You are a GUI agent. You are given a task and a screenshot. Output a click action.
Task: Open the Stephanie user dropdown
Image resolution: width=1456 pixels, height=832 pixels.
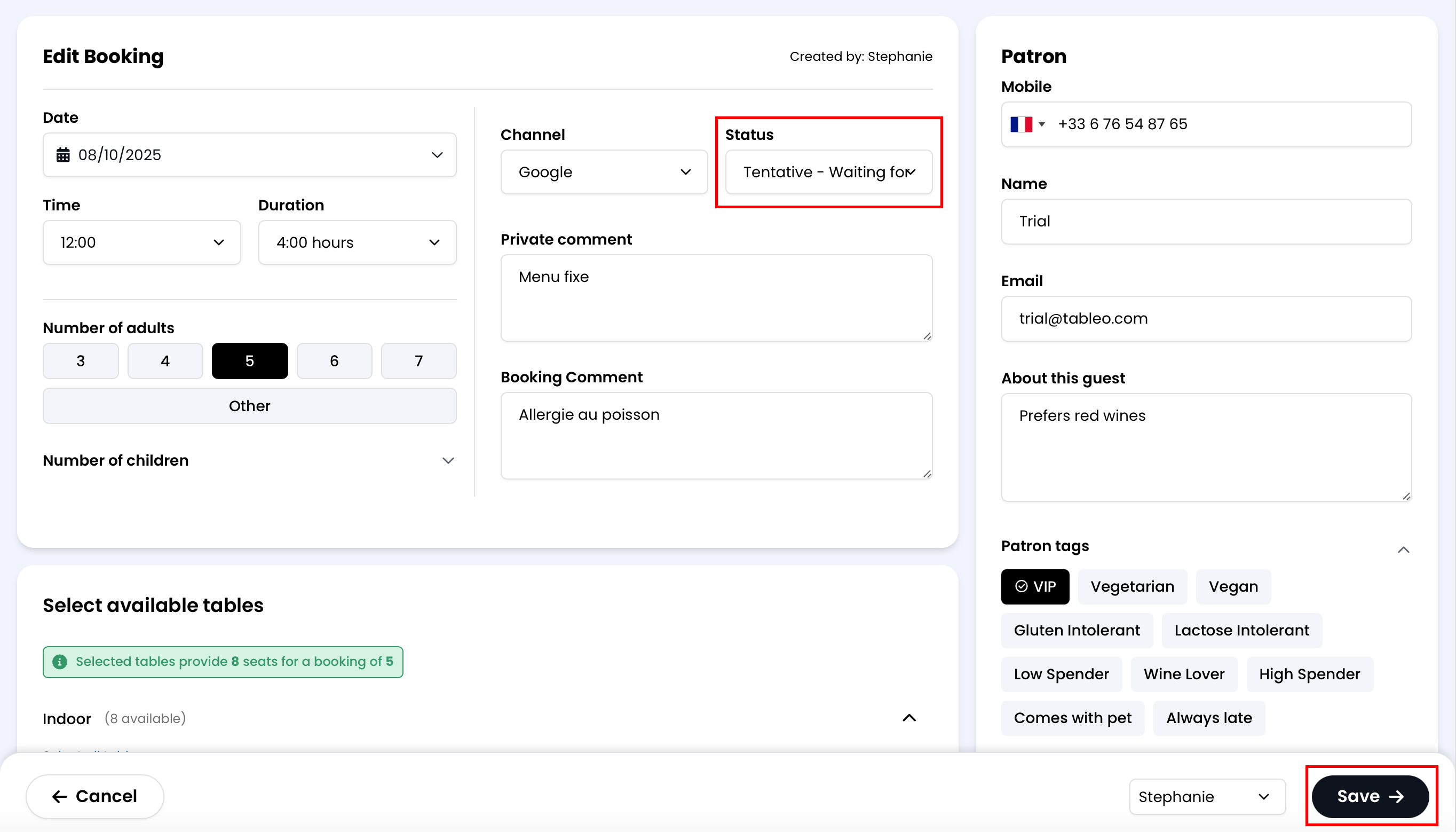point(1207,797)
